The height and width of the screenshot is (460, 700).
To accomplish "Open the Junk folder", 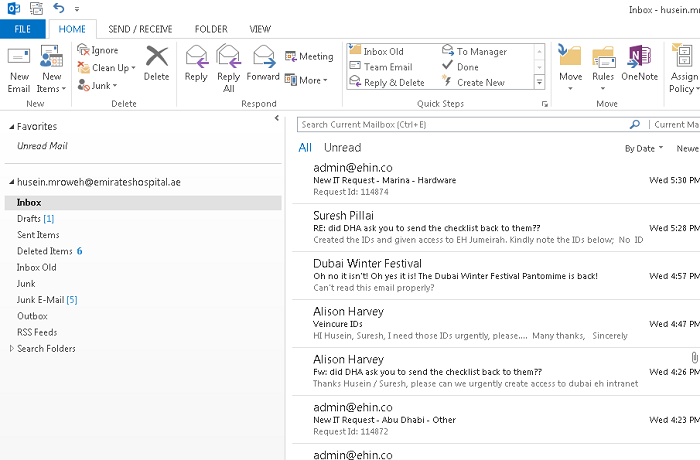I will tap(26, 283).
